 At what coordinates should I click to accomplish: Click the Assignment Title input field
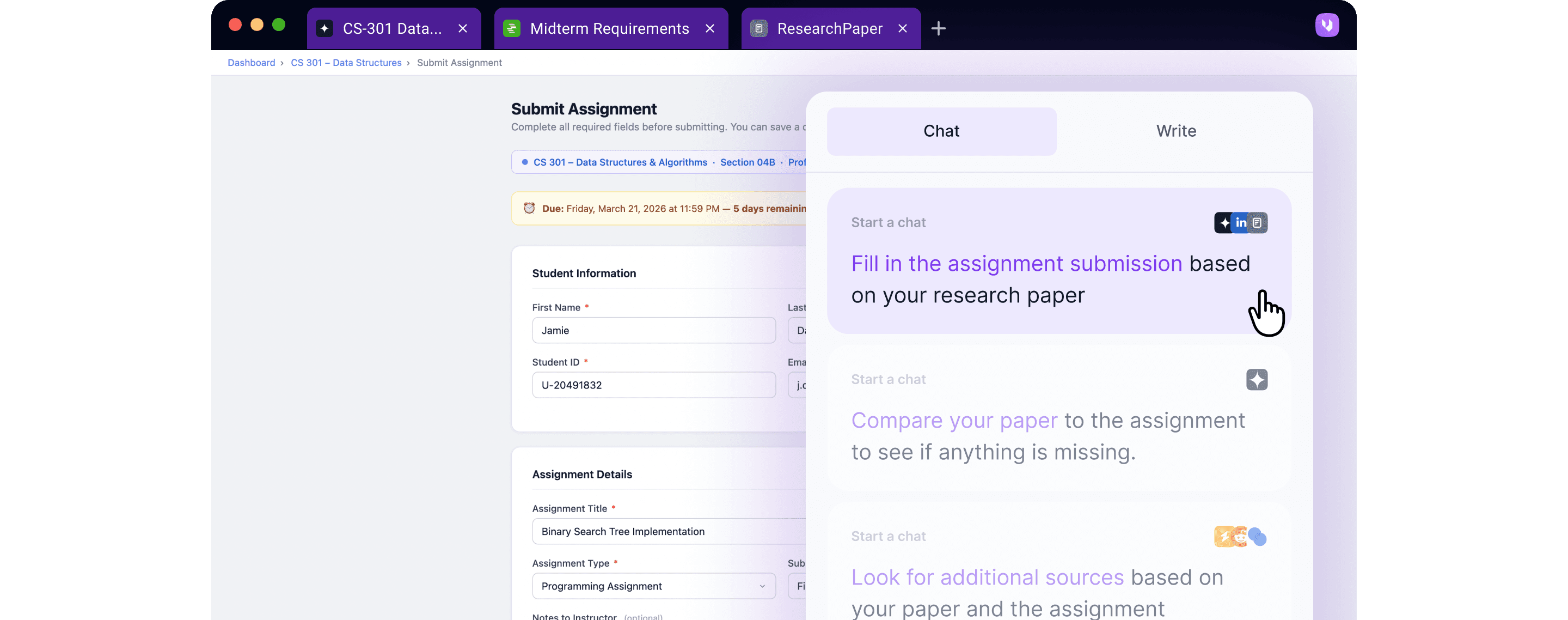click(x=670, y=531)
